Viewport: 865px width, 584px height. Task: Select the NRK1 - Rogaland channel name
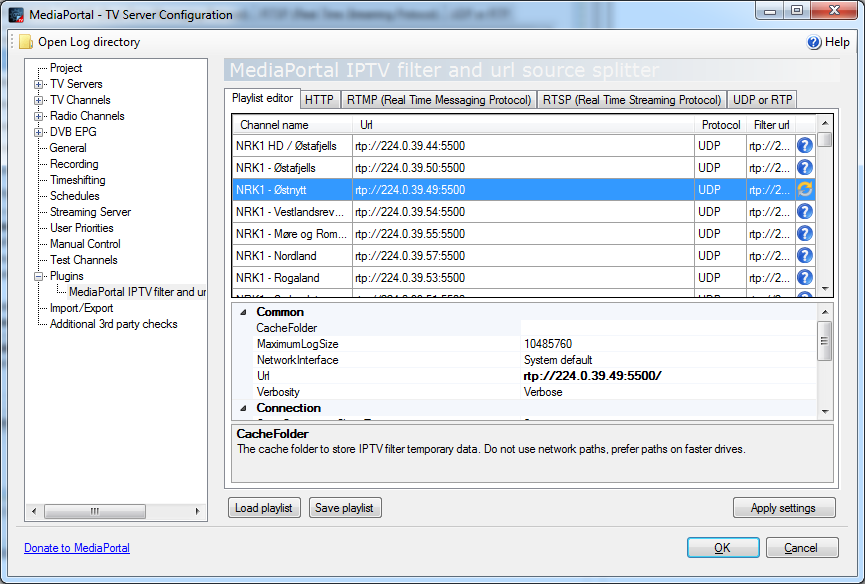278,278
